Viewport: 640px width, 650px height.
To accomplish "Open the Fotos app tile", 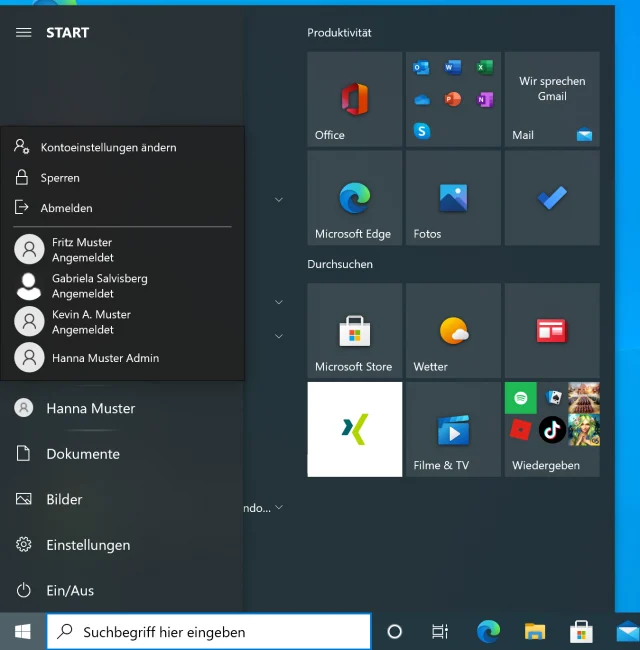I will 453,199.
